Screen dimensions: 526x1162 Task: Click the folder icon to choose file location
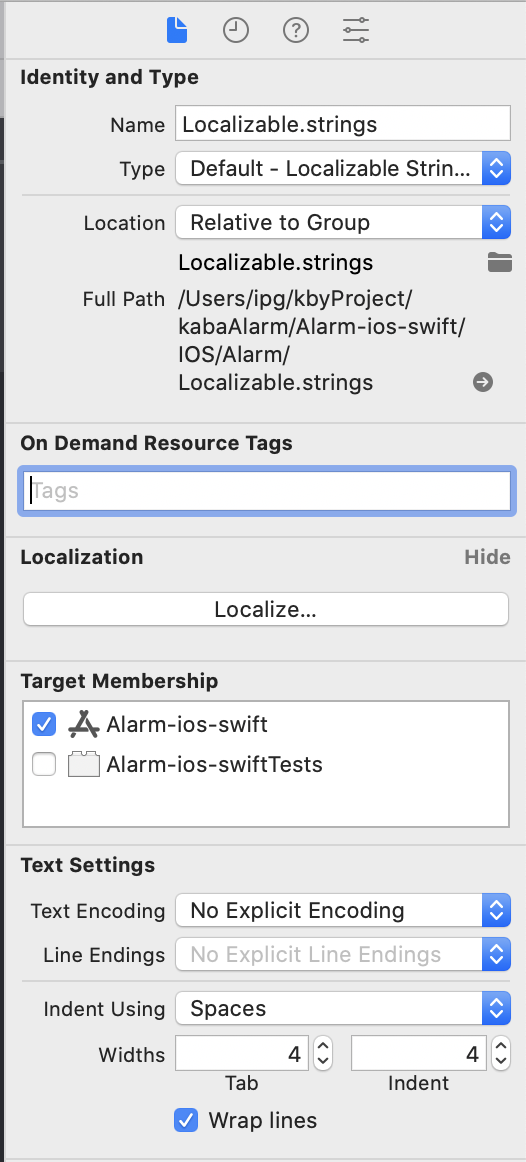pos(500,262)
